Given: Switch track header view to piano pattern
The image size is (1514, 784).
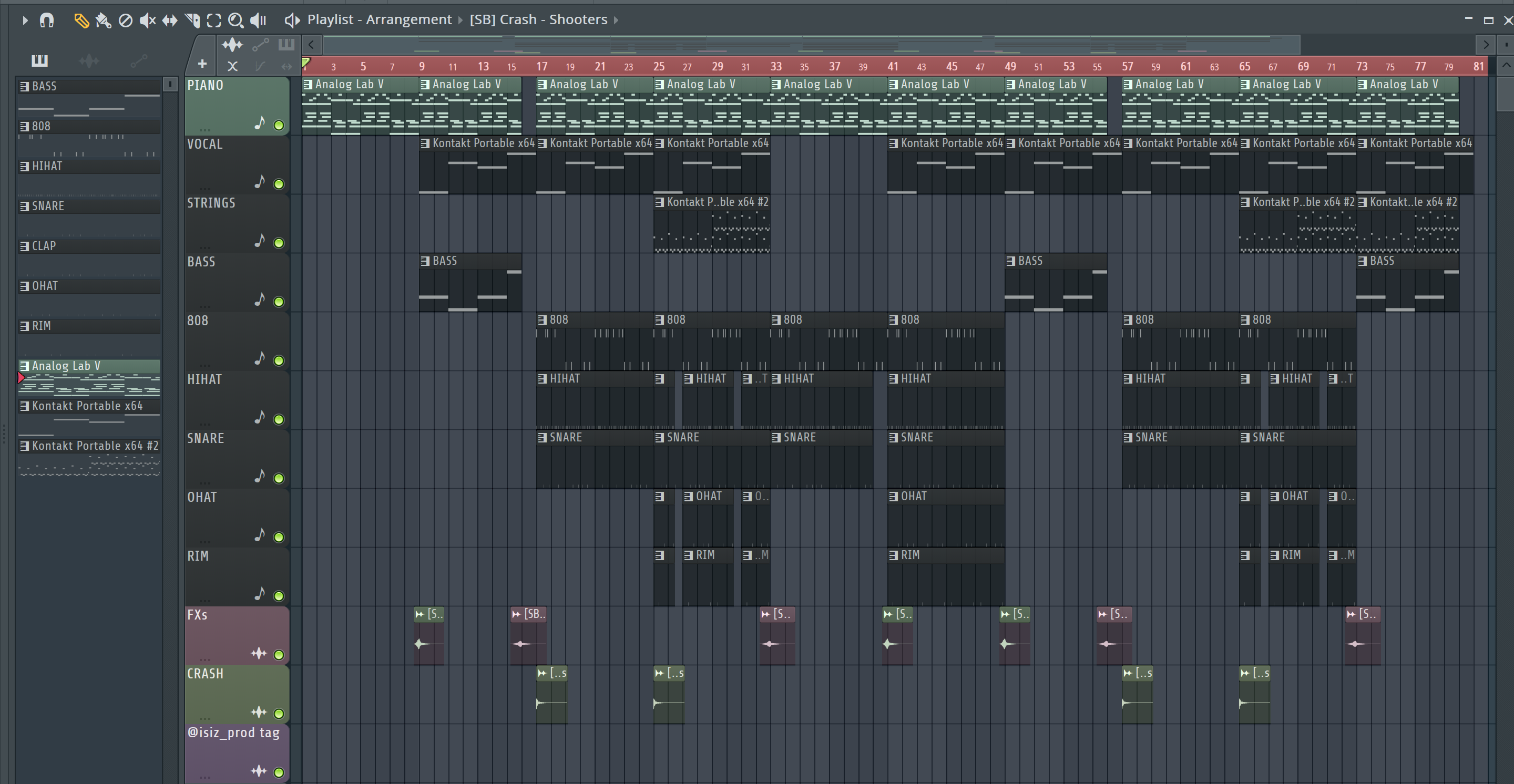Looking at the screenshot, I should coord(286,45).
